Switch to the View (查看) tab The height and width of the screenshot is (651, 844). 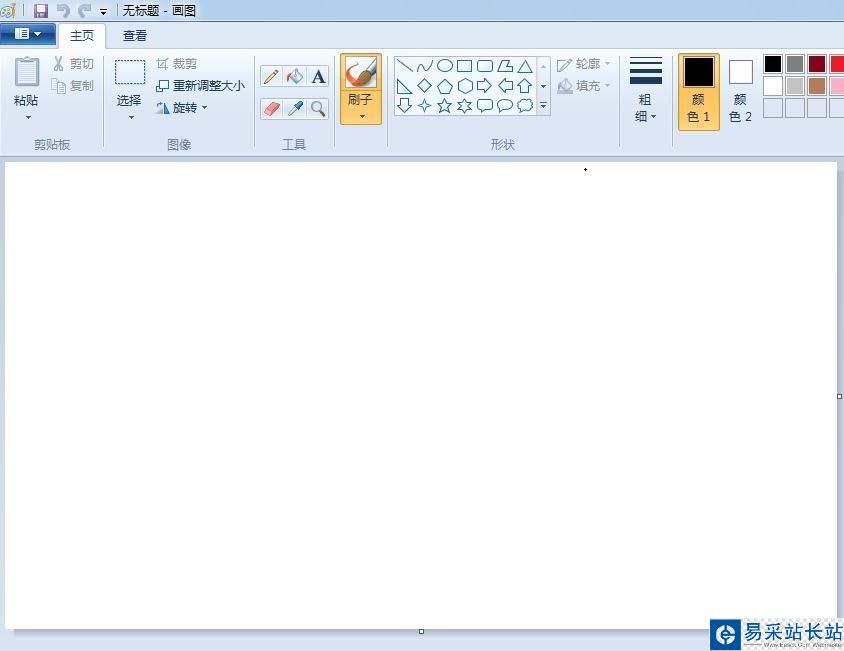[135, 36]
